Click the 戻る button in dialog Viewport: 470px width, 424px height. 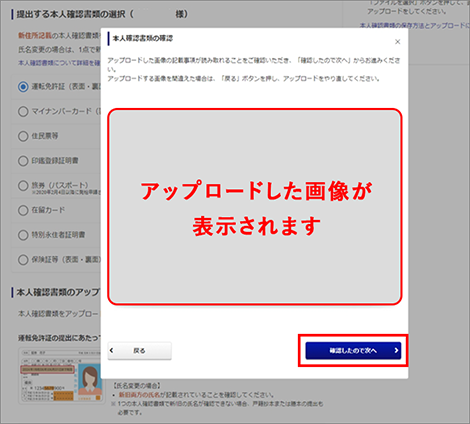pos(139,351)
